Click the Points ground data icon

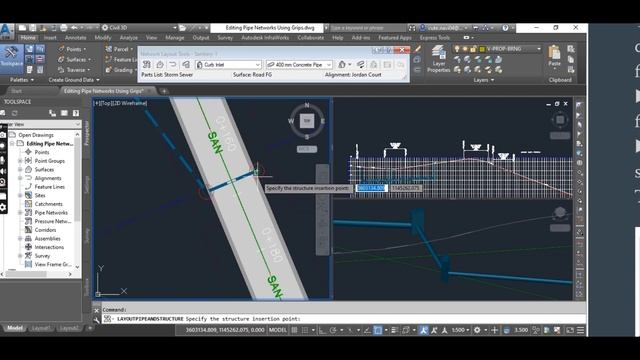(61, 49)
